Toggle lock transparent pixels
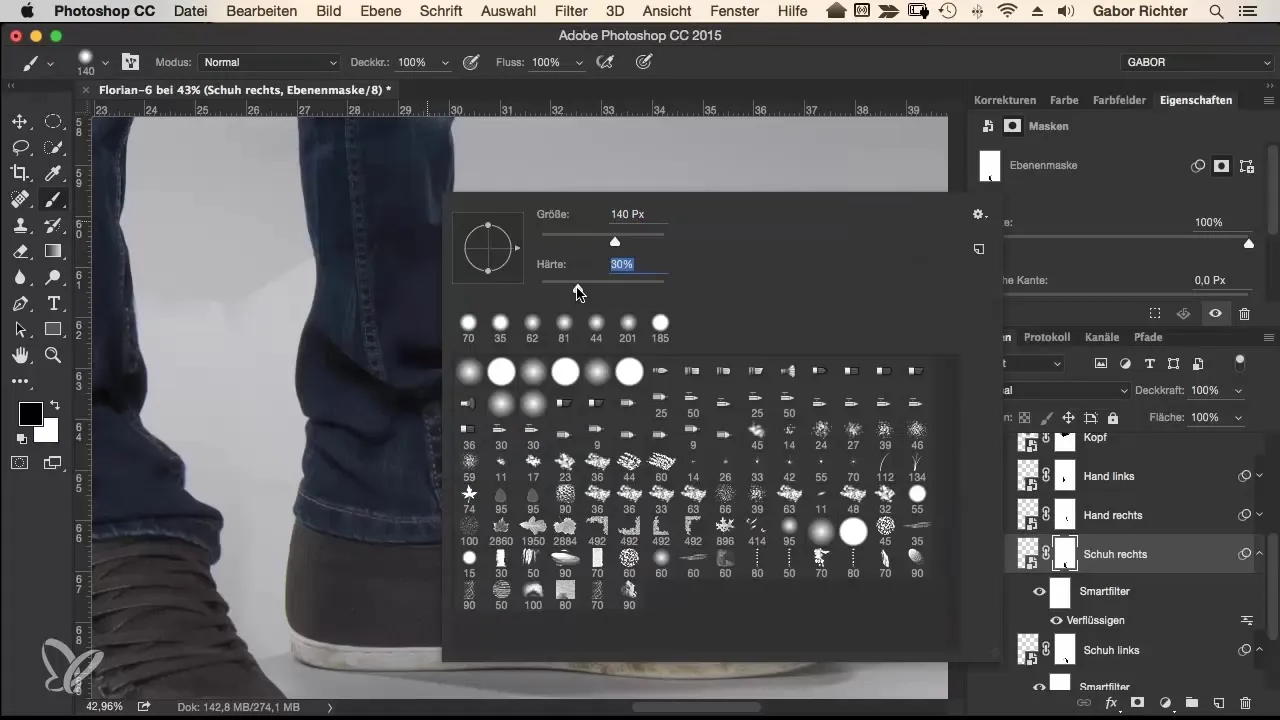The height and width of the screenshot is (720, 1280). pos(1024,418)
